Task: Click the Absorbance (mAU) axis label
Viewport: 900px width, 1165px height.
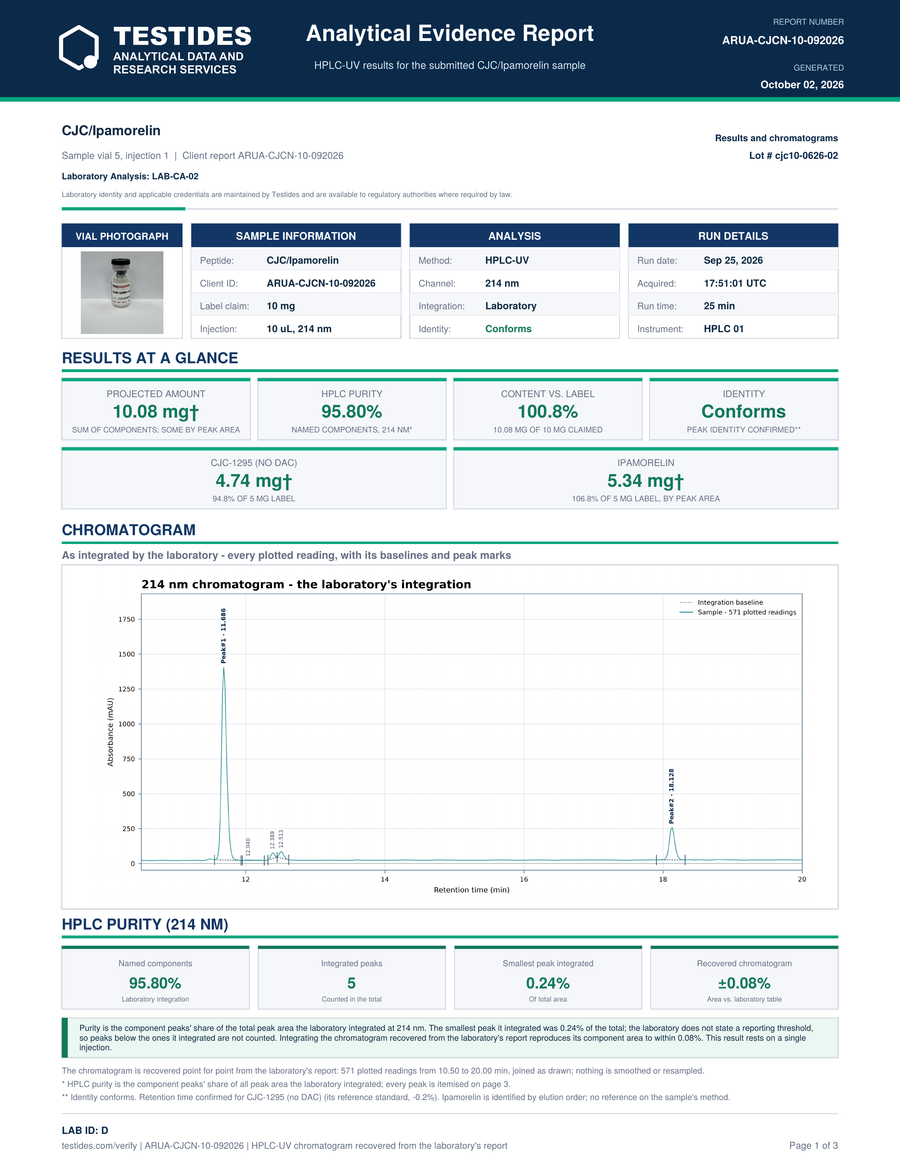Action: coord(110,732)
